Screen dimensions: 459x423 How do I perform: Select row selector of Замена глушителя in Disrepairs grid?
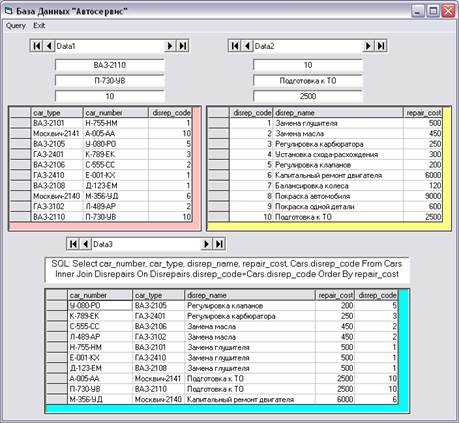tap(219, 123)
